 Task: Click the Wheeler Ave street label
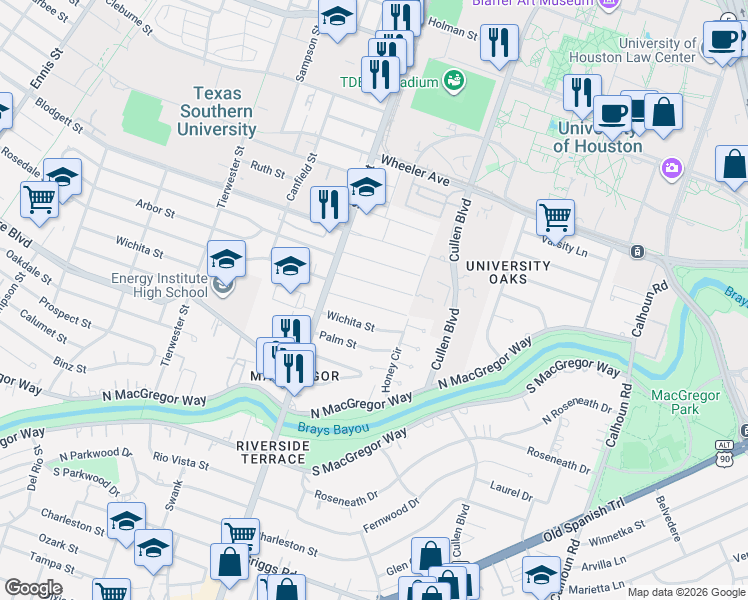point(415,170)
